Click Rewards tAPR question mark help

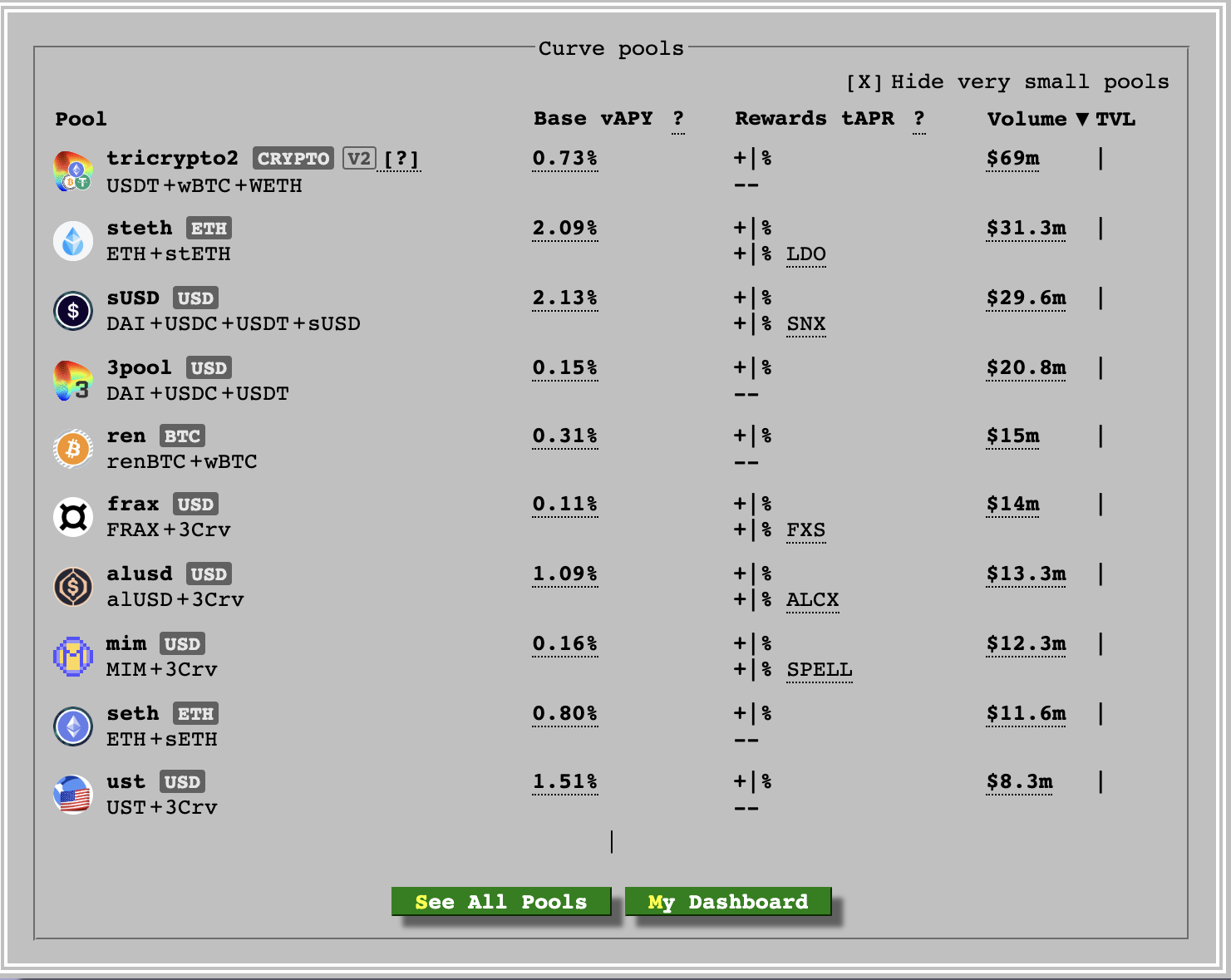(x=918, y=119)
